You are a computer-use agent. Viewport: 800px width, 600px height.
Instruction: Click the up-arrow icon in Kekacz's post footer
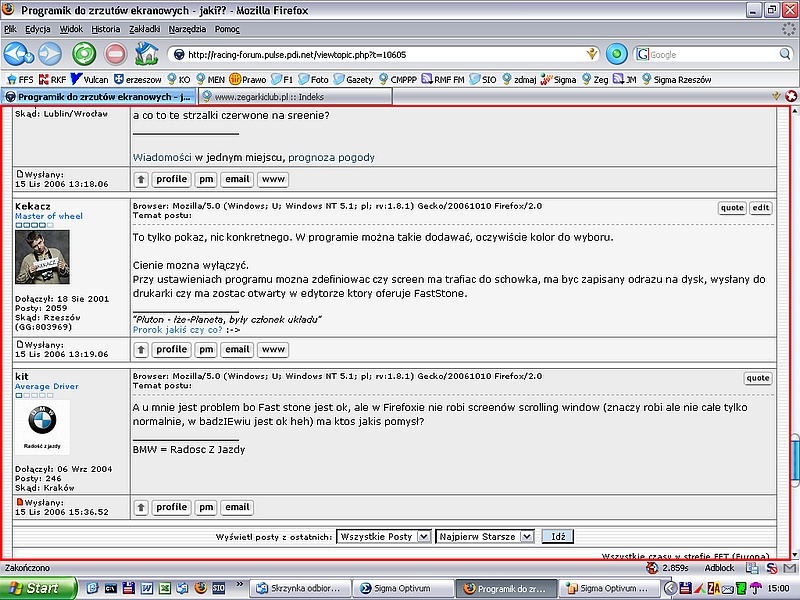141,349
